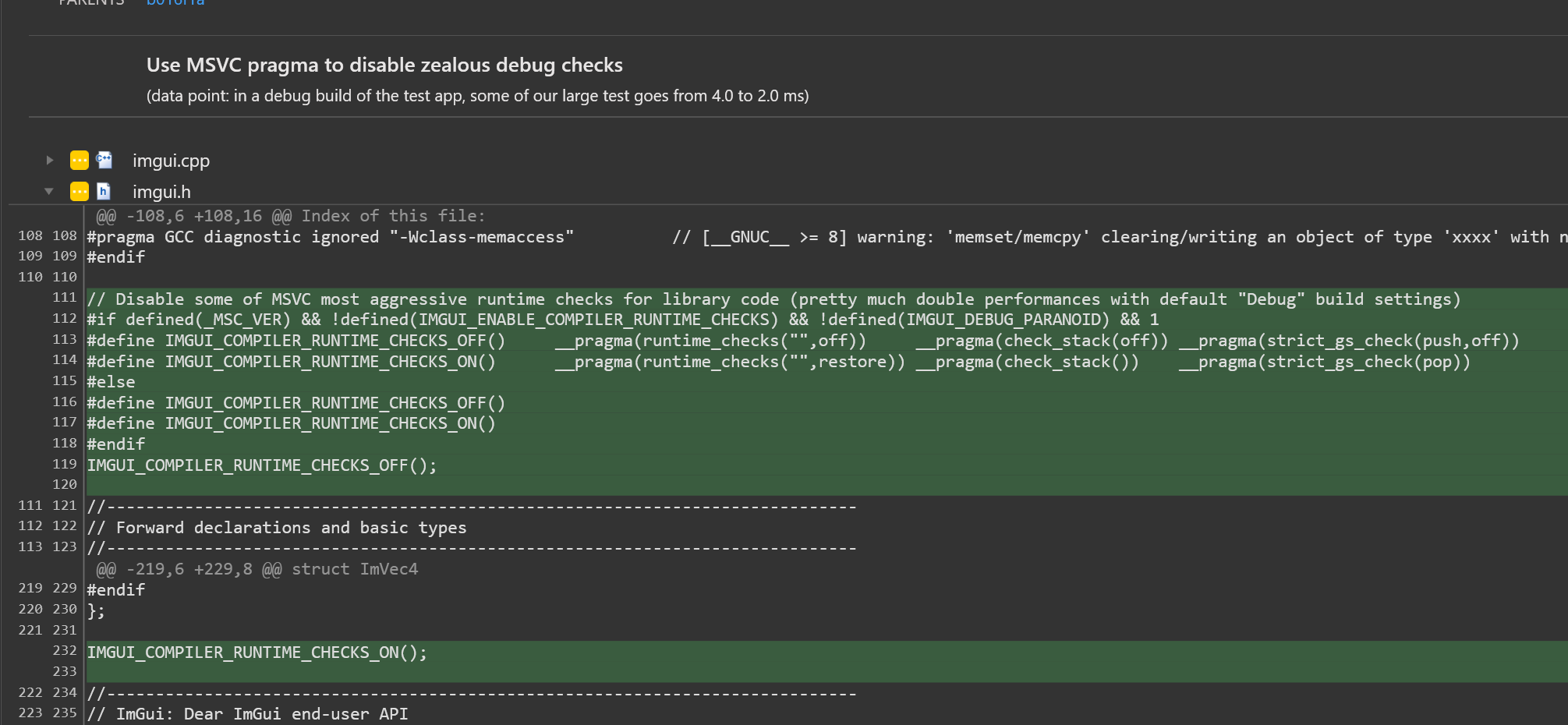Click line 114 defining IMGUI_COMPILER_RUNTIME_CHECKS_ON() with pragmas
This screenshot has width=1568, height=725.
pos(779,362)
